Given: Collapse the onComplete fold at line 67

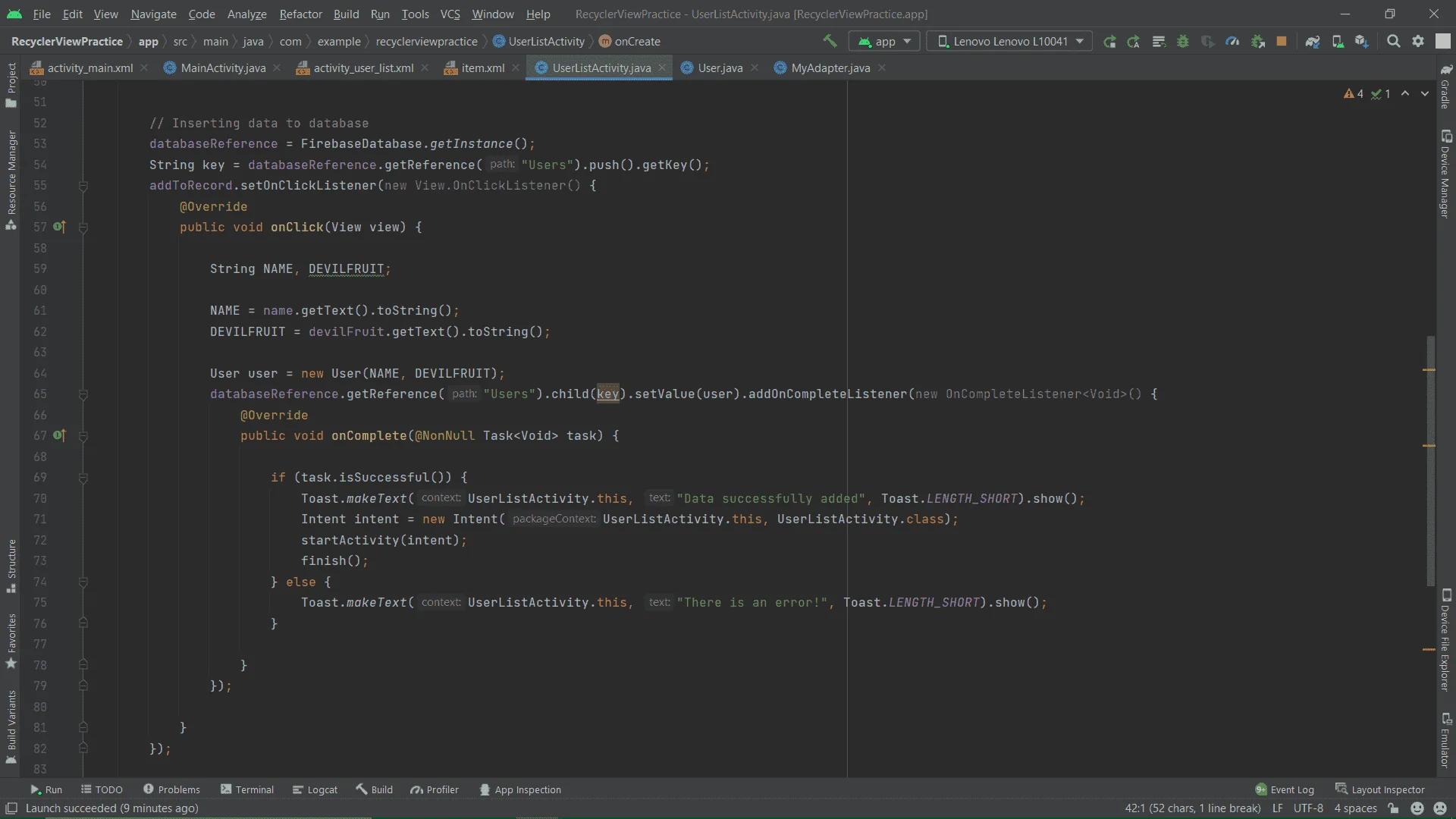Looking at the screenshot, I should click(83, 436).
